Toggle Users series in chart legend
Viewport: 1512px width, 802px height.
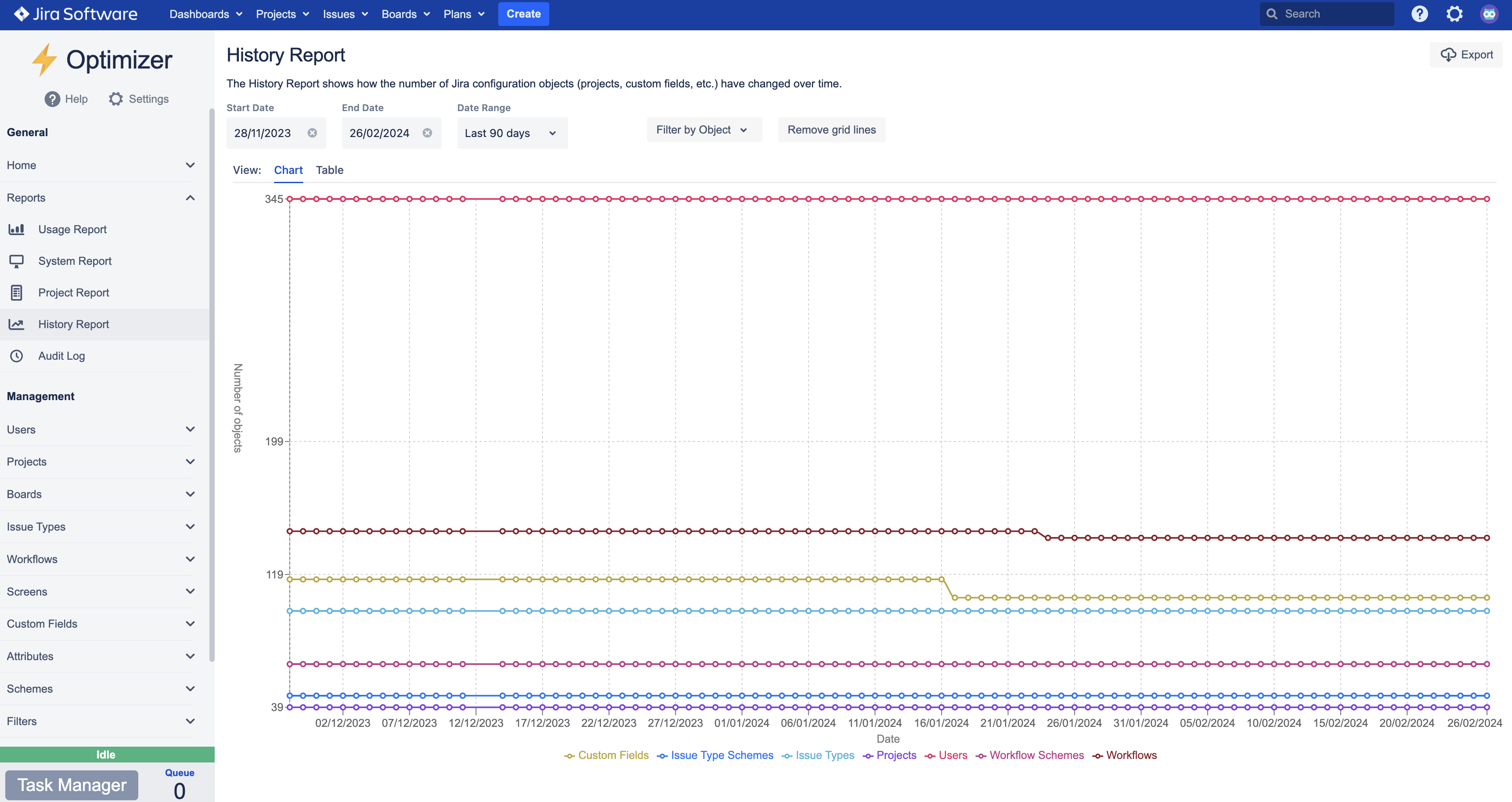click(952, 755)
